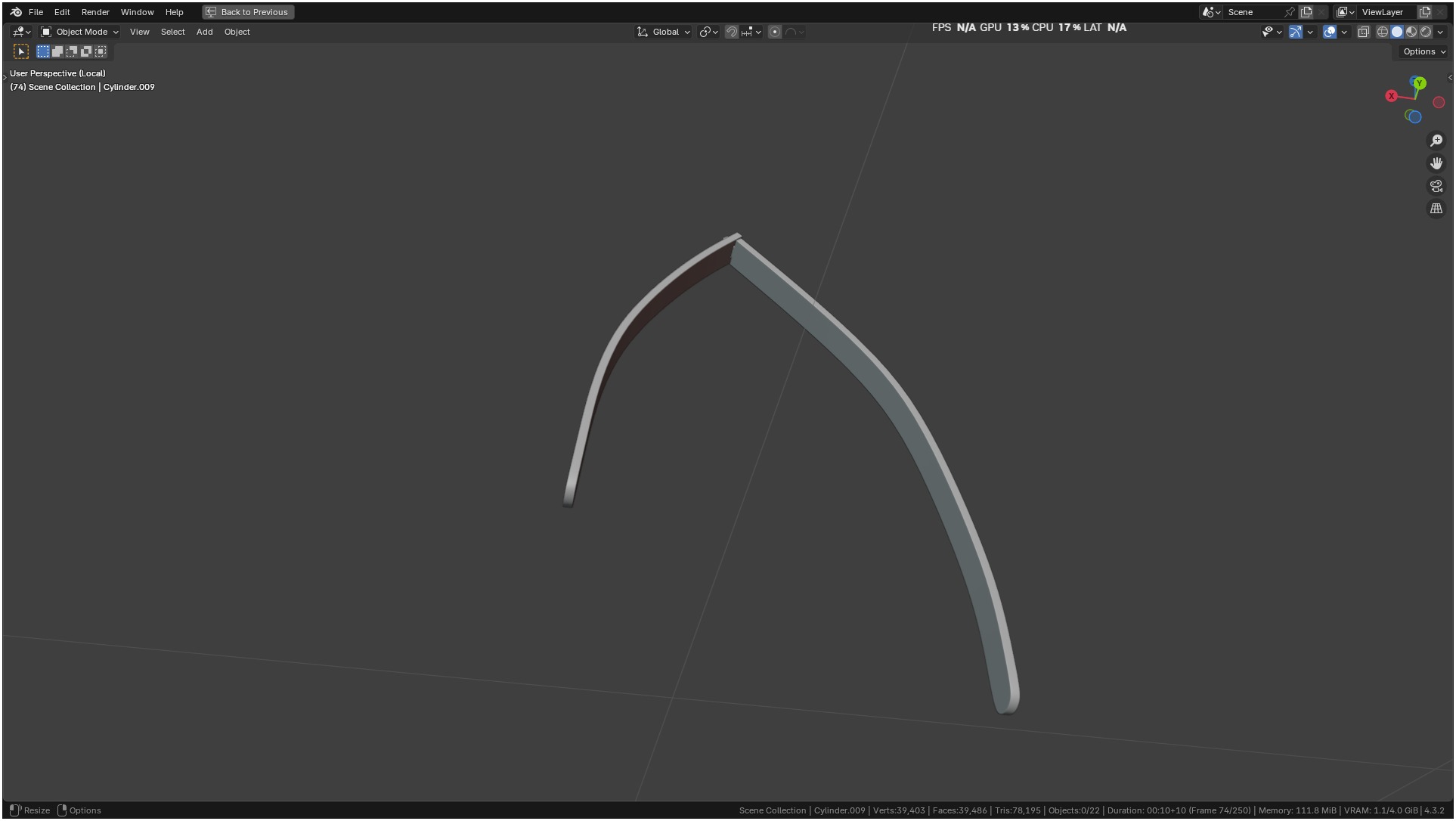Open the Object Mode dropdown
Viewport: 1456px width, 821px height.
pyautogui.click(x=79, y=32)
